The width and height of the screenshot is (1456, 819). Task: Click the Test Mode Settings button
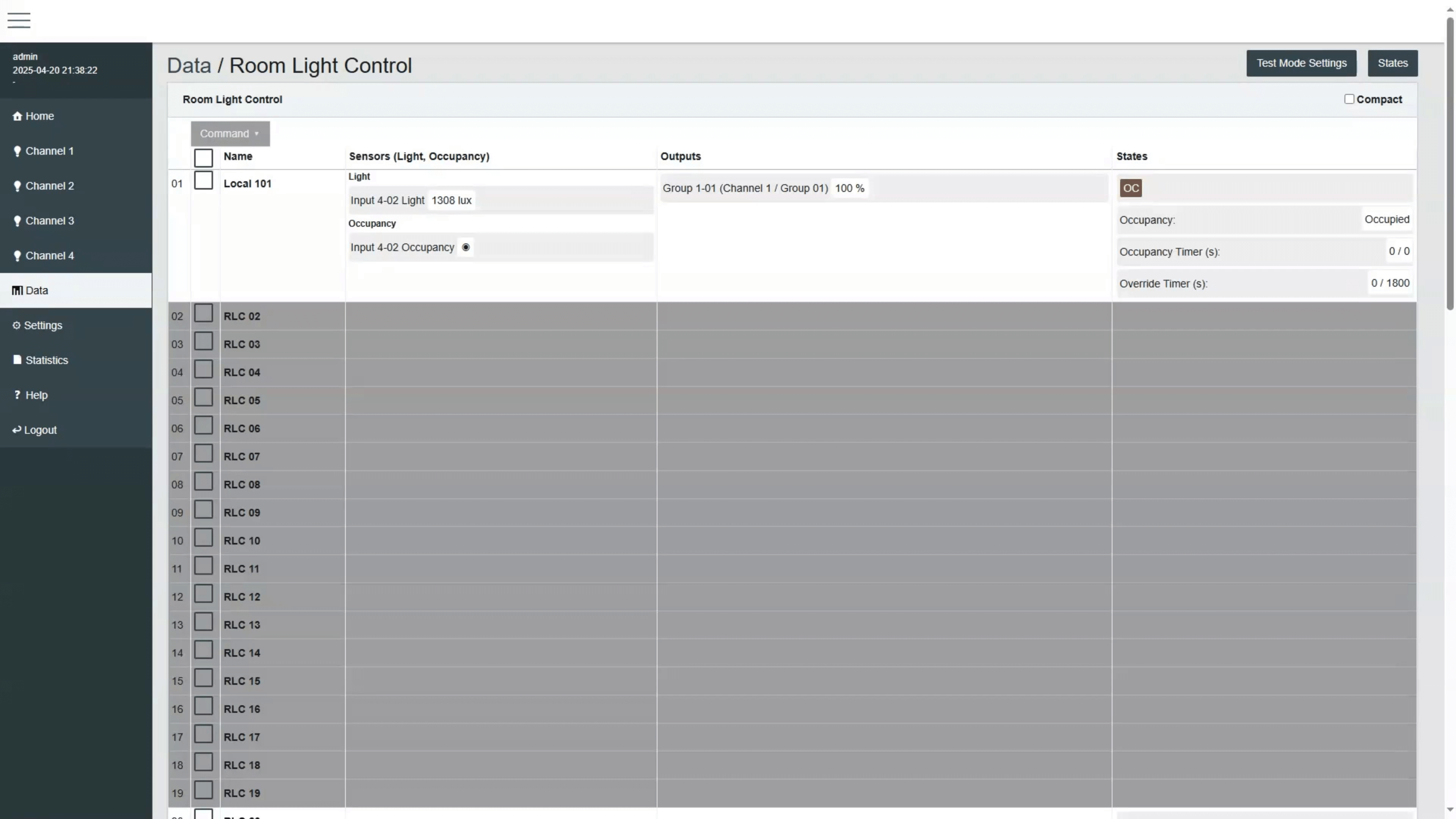[1301, 63]
